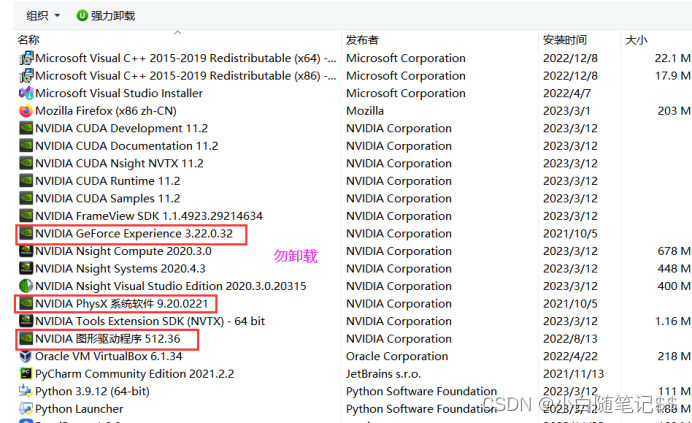
Task: Select NVIDIA PhysX 系统软件 9.20.0221 entry
Action: pos(121,304)
